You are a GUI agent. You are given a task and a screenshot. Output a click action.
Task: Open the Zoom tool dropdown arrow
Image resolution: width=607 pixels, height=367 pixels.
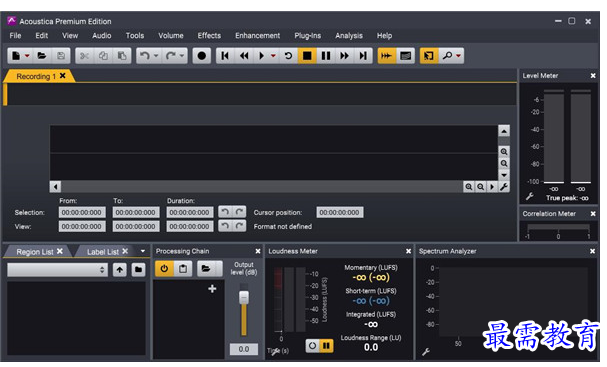[459, 56]
